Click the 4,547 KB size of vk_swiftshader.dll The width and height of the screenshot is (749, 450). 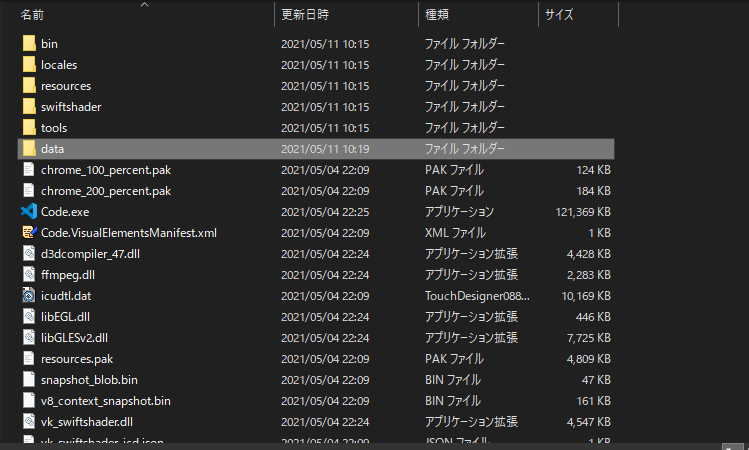(588, 422)
